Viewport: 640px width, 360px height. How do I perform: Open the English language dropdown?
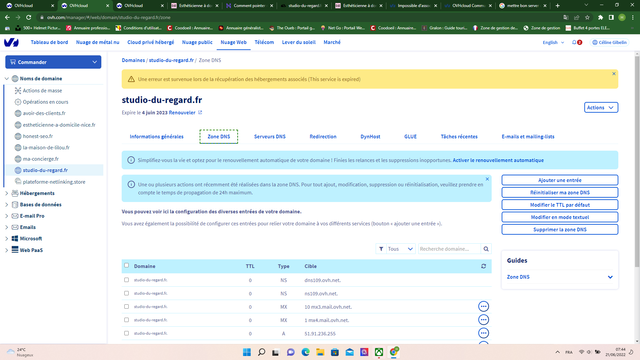tap(553, 42)
